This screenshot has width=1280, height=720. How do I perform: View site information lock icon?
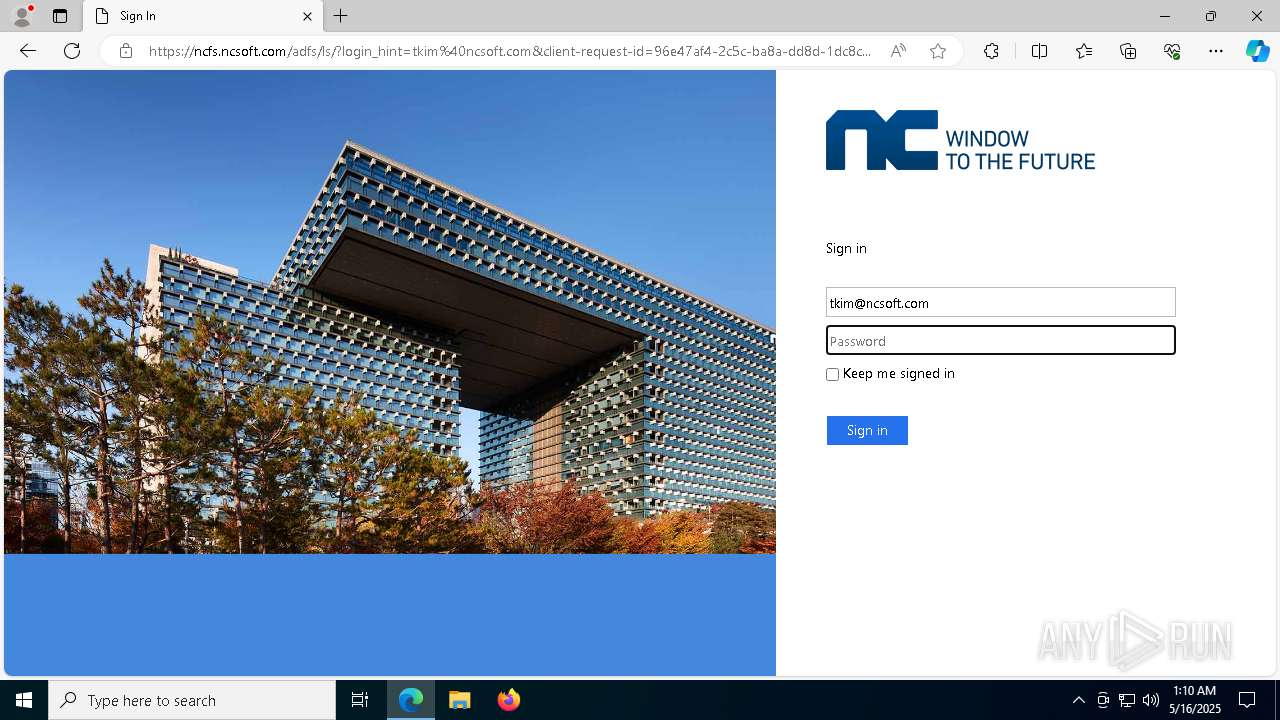point(126,51)
